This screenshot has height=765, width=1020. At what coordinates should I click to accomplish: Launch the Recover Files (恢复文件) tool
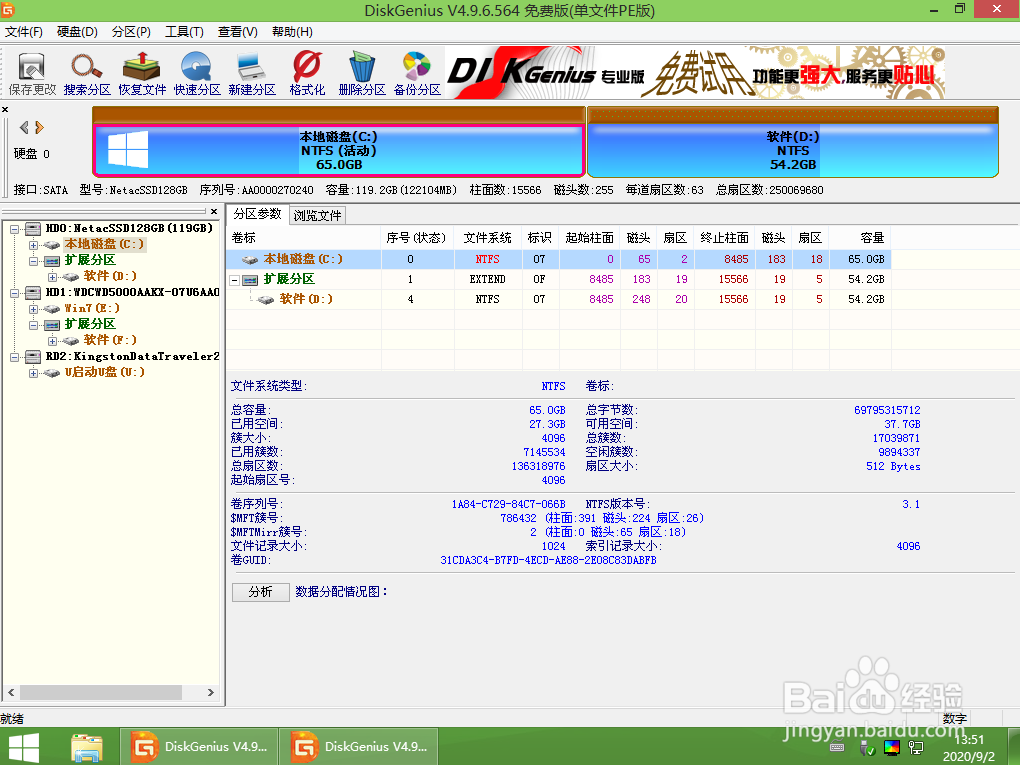click(x=142, y=74)
